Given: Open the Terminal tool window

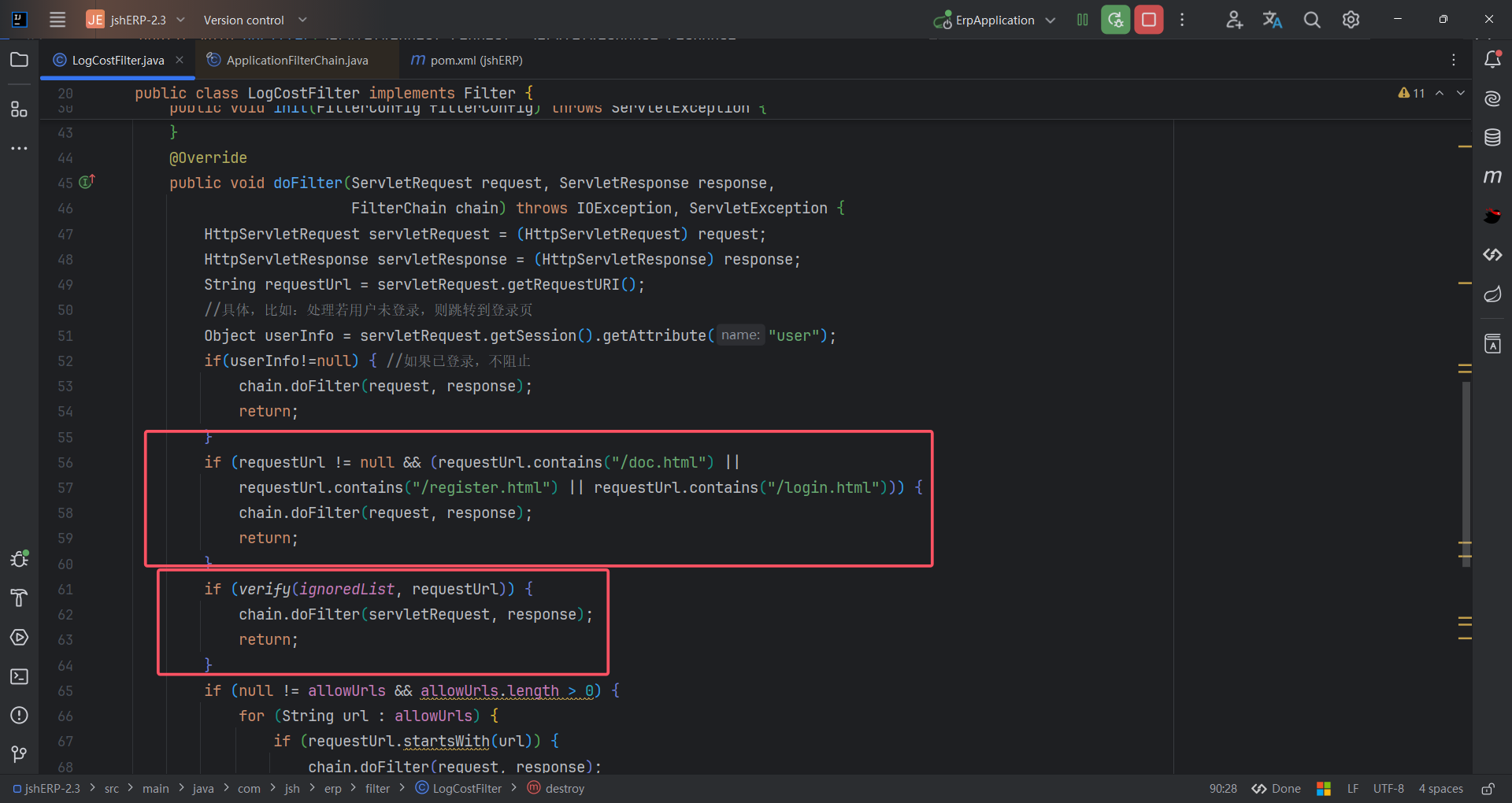Looking at the screenshot, I should tap(19, 676).
